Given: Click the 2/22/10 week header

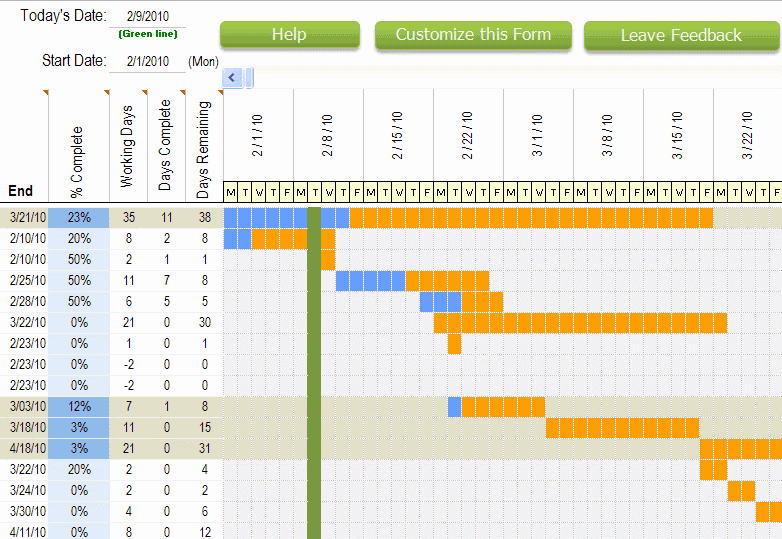Looking at the screenshot, I should [467, 135].
